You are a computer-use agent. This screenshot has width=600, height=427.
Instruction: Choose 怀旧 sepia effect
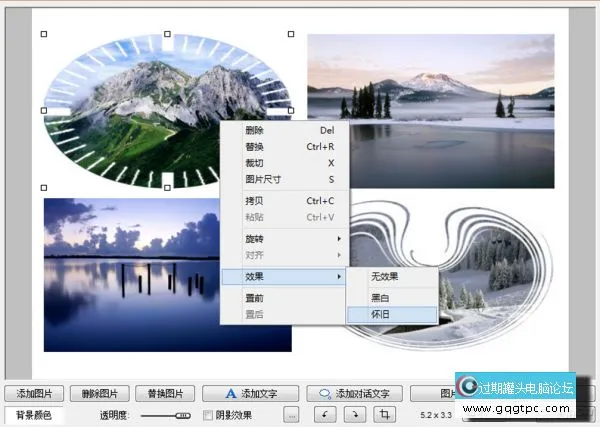(391, 314)
